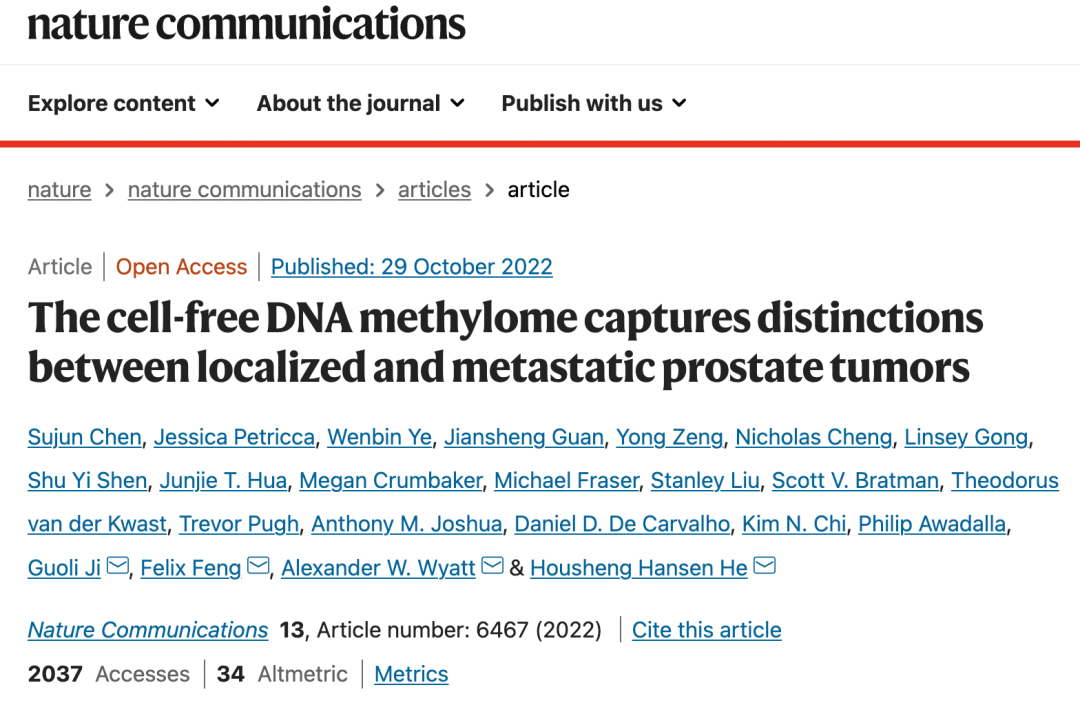
Task: Click the italic Nature Communications journal link
Action: pos(148,630)
